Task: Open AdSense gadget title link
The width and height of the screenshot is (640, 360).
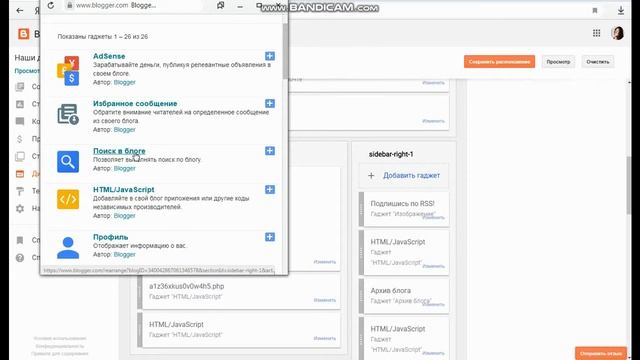Action: point(109,56)
